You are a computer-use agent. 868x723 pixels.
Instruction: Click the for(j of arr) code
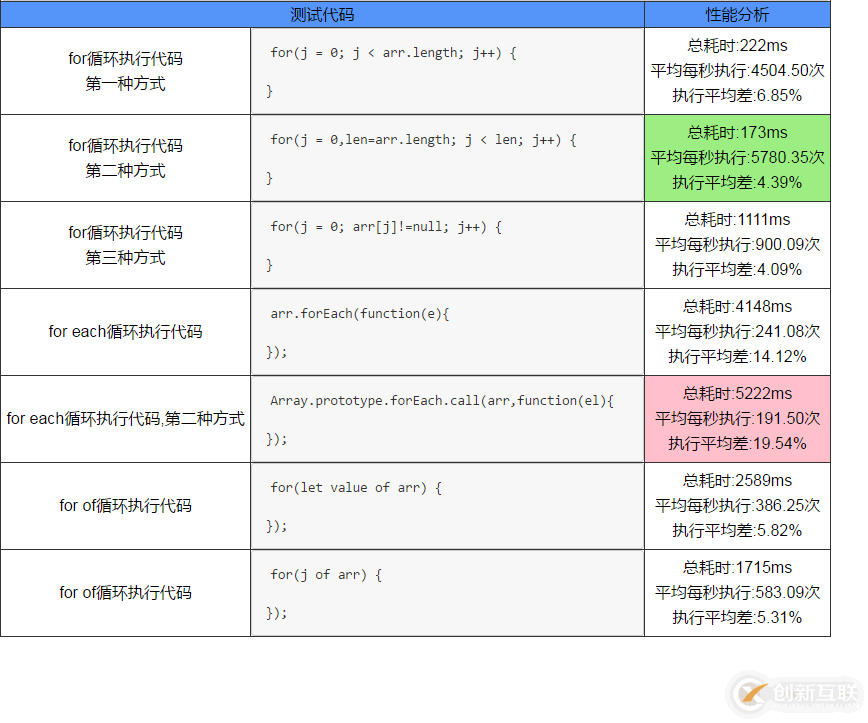tap(326, 575)
